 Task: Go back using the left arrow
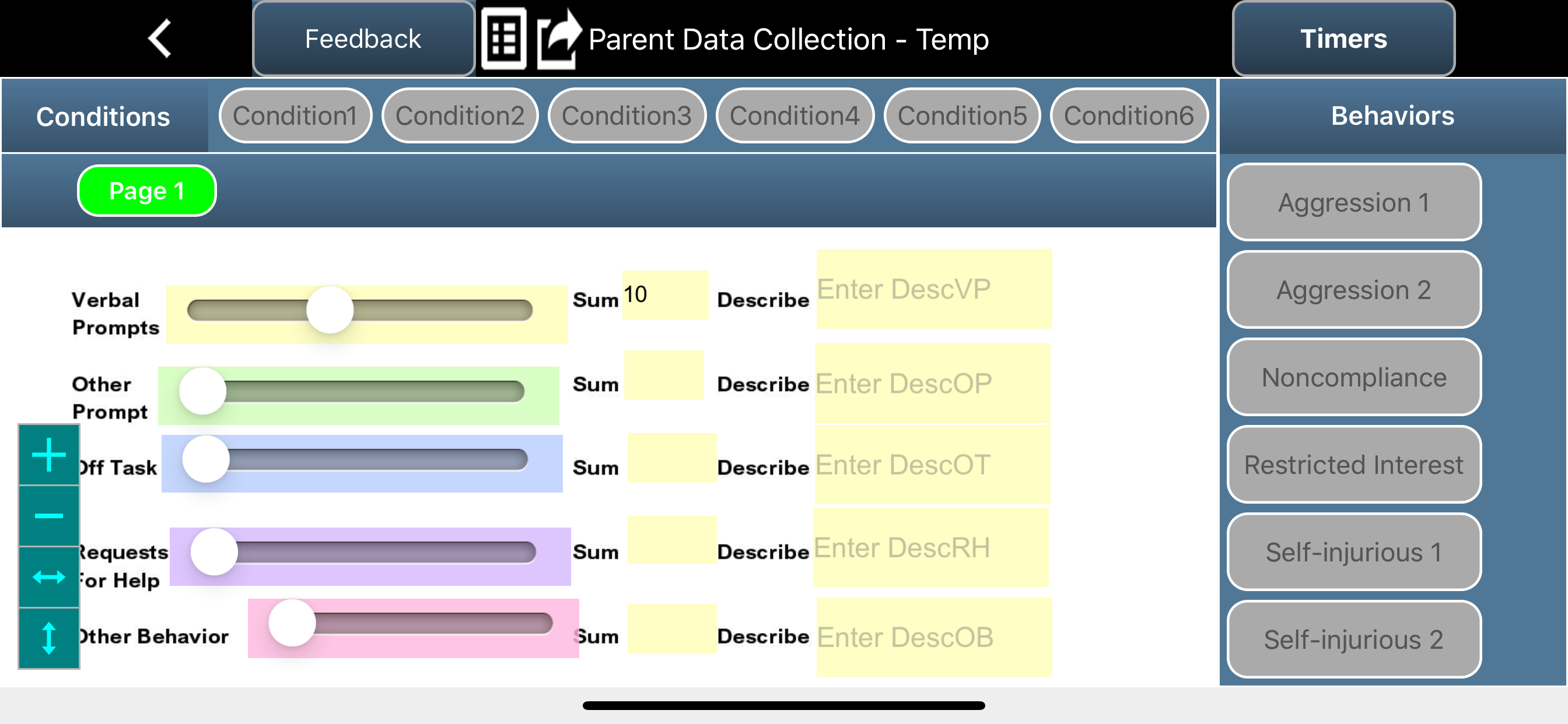click(159, 38)
